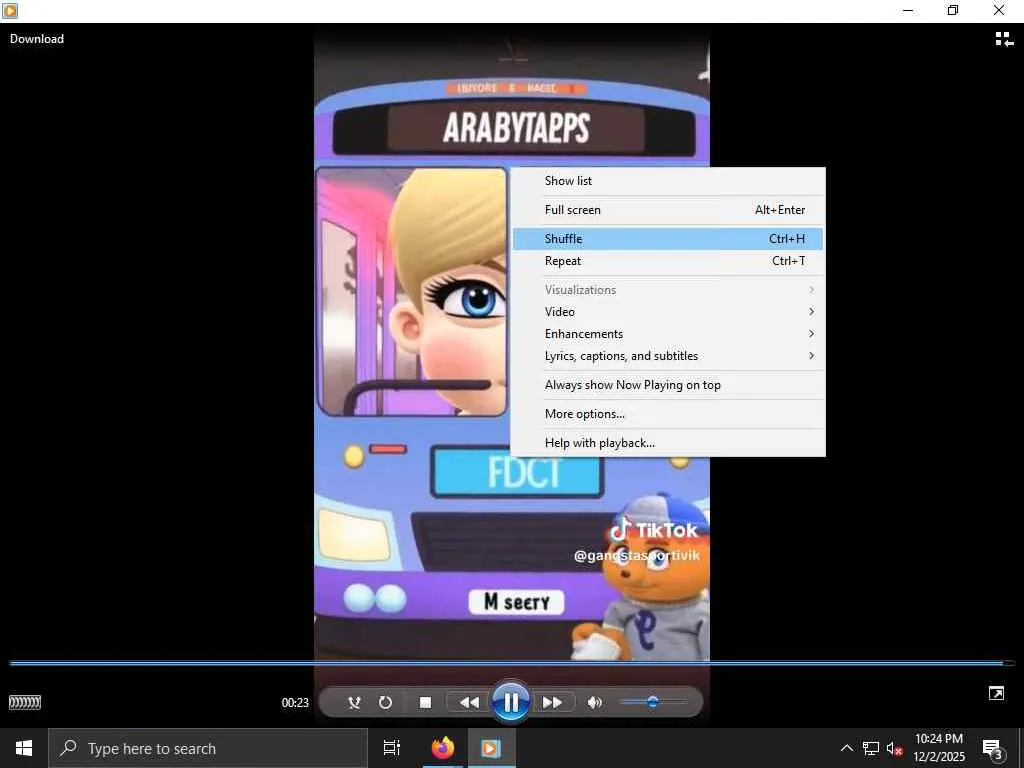Click the 00:23 elapsed time display
Viewport: 1024px width, 768px height.
pyautogui.click(x=295, y=703)
